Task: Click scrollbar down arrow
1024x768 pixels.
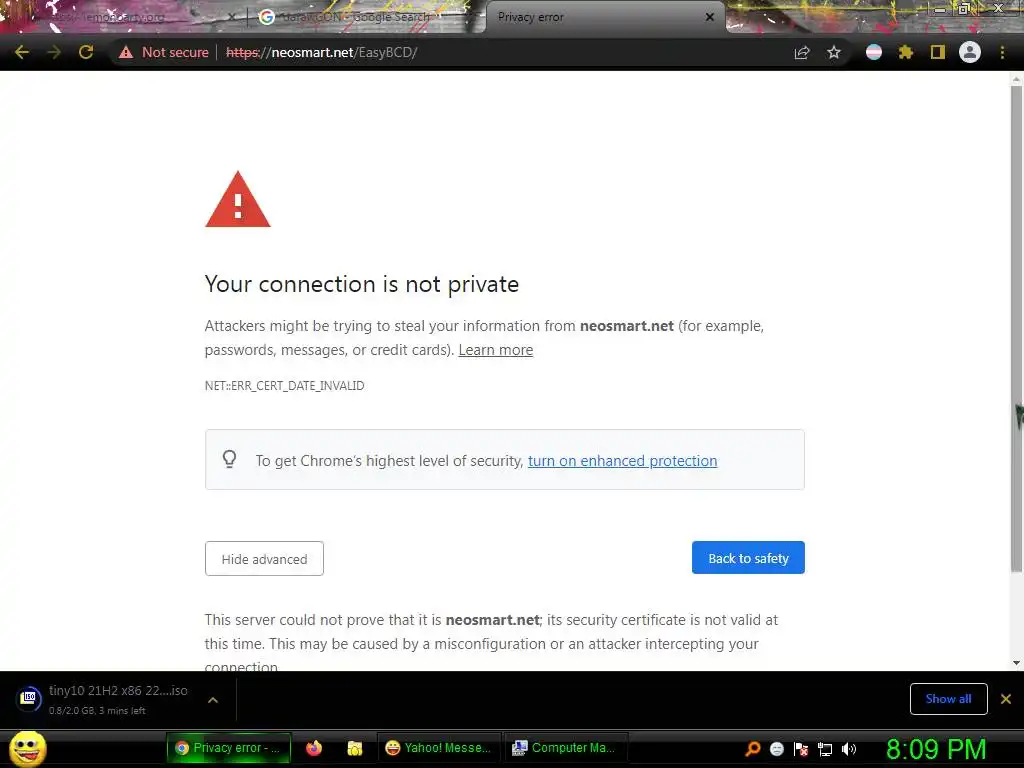Action: [x=1016, y=663]
